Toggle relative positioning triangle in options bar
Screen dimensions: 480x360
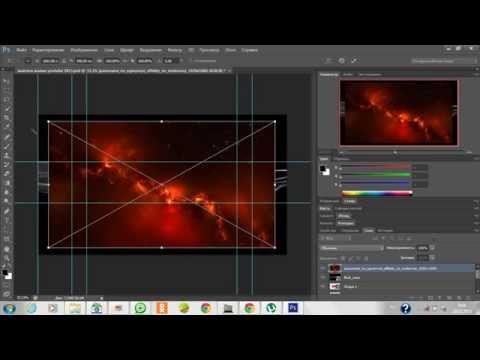pos(64,61)
